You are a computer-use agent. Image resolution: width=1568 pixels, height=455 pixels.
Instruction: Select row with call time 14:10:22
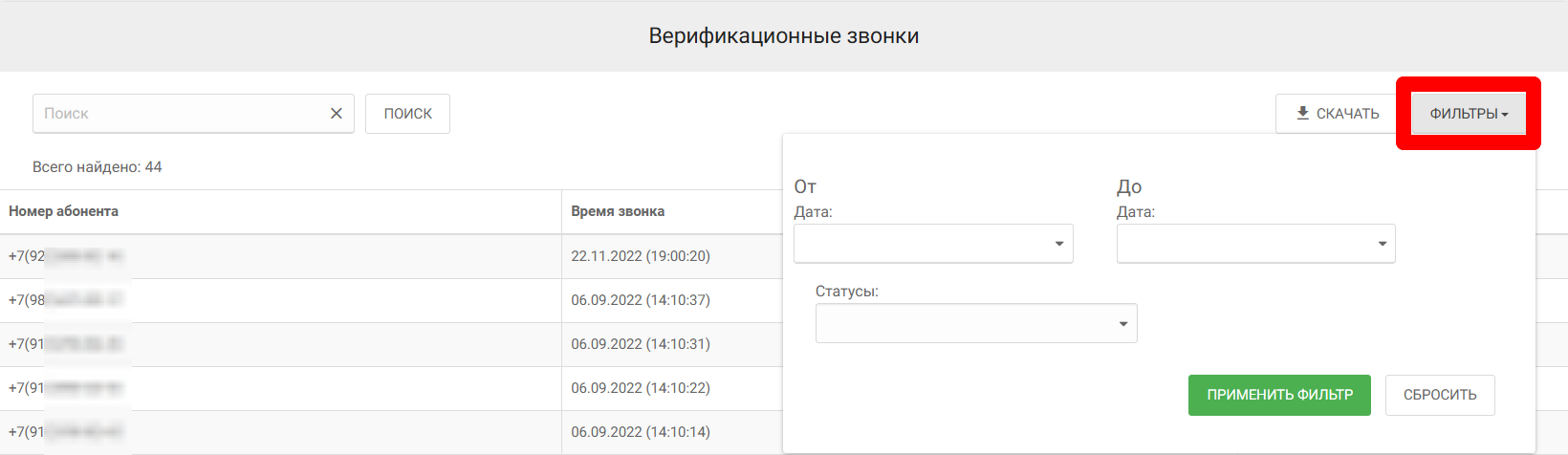point(641,388)
